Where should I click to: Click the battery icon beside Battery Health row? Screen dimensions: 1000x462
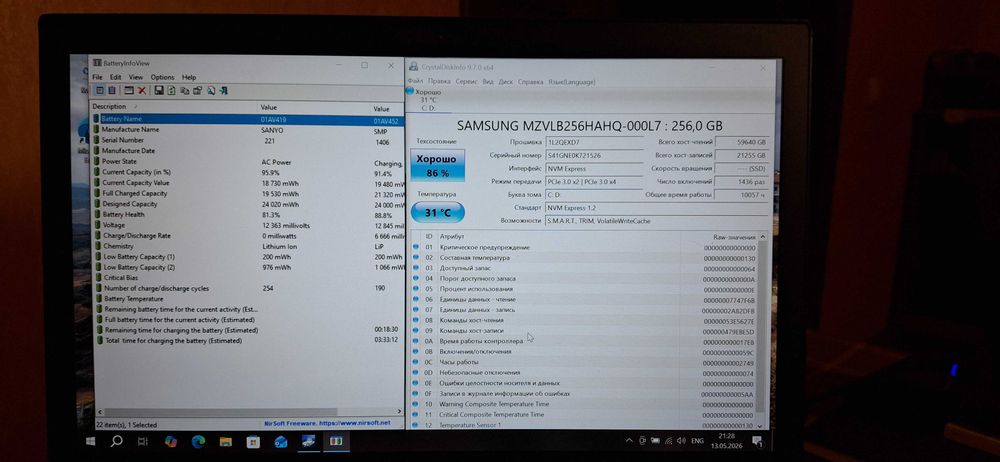pos(98,214)
